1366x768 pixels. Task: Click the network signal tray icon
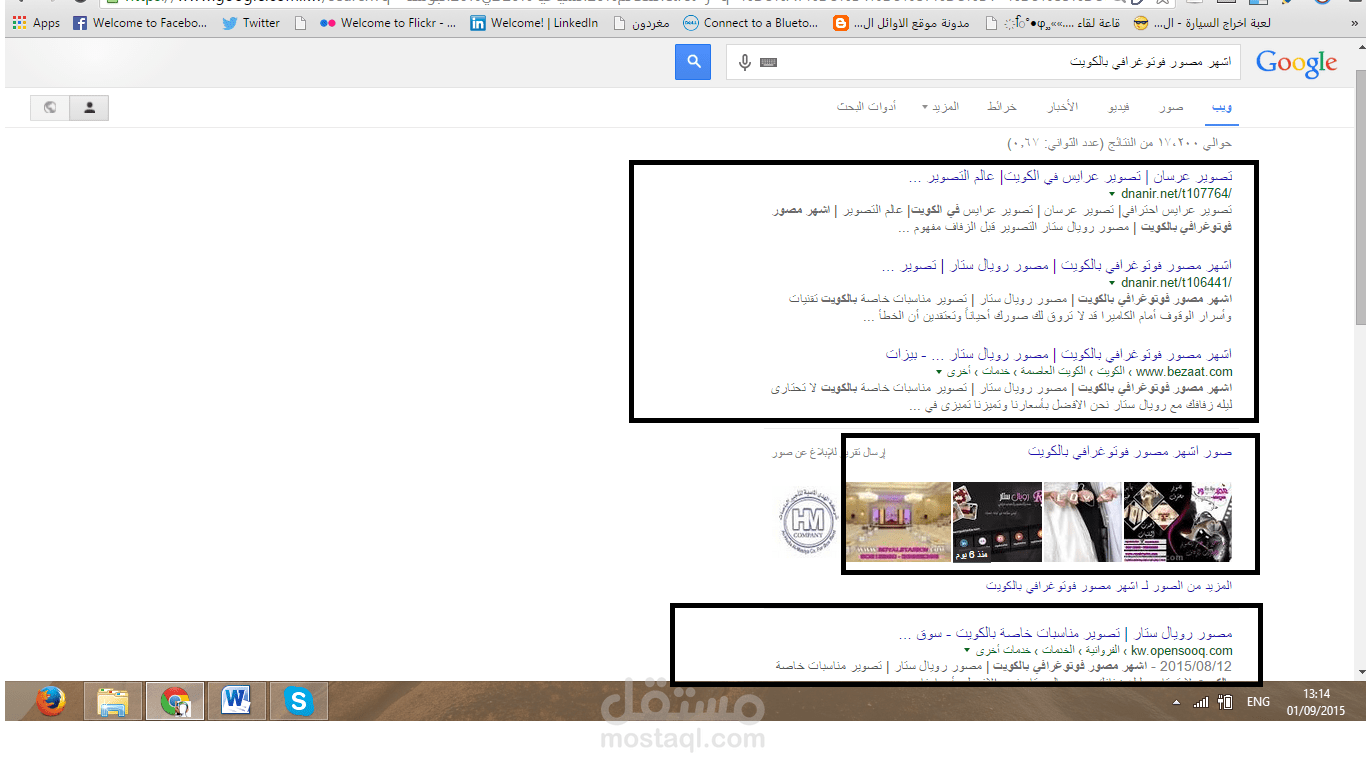pos(1201,702)
